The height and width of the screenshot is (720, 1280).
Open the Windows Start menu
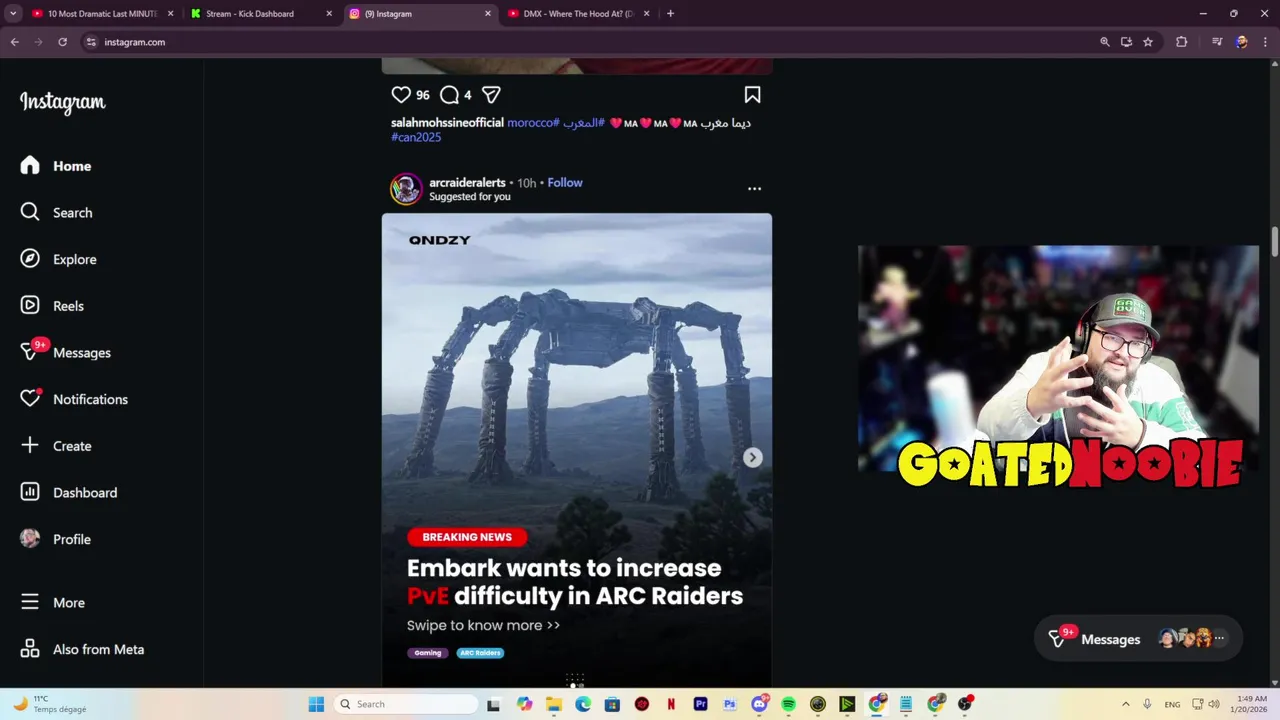tap(316, 704)
